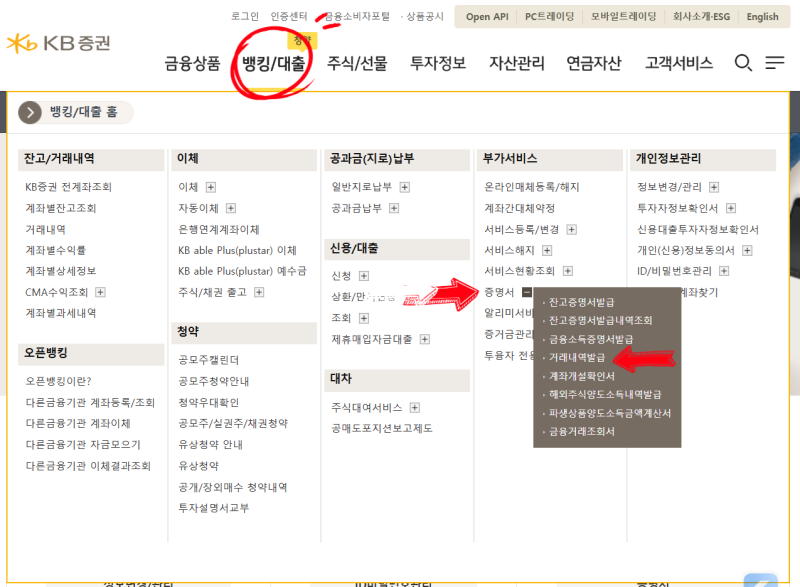
Task: Expand 조회 under 신용/대출
Action: [x=364, y=318]
